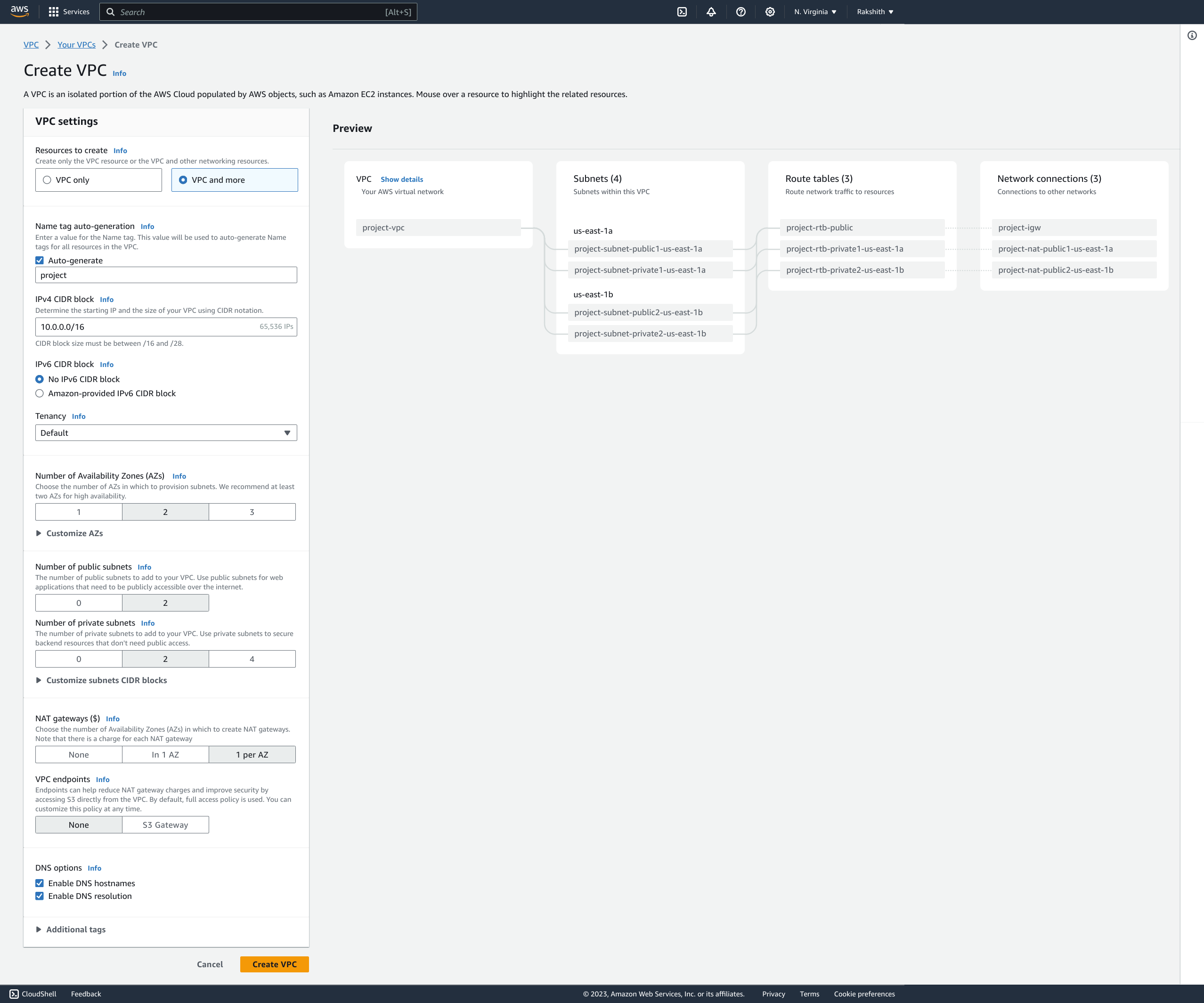Open the Tenancy Default dropdown

166,432
